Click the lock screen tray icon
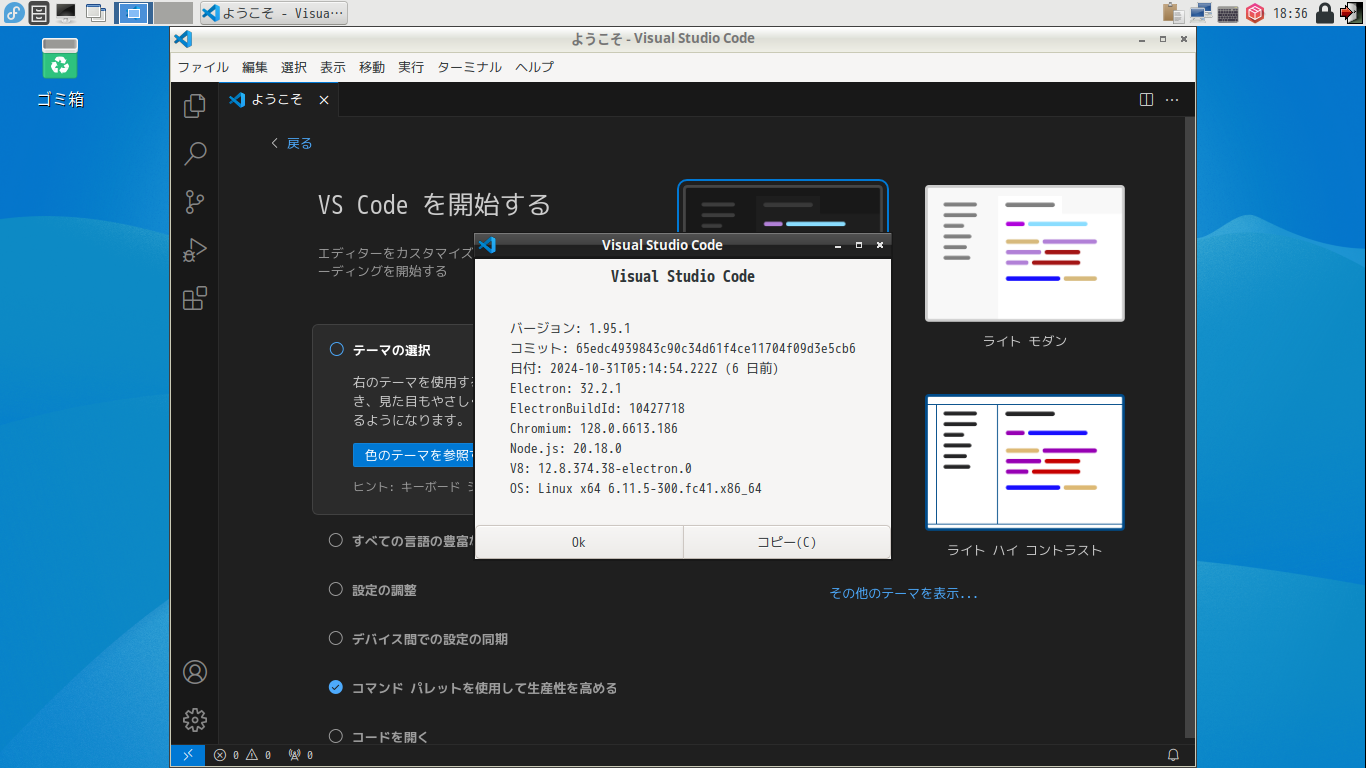The width and height of the screenshot is (1366, 768). tap(1324, 13)
